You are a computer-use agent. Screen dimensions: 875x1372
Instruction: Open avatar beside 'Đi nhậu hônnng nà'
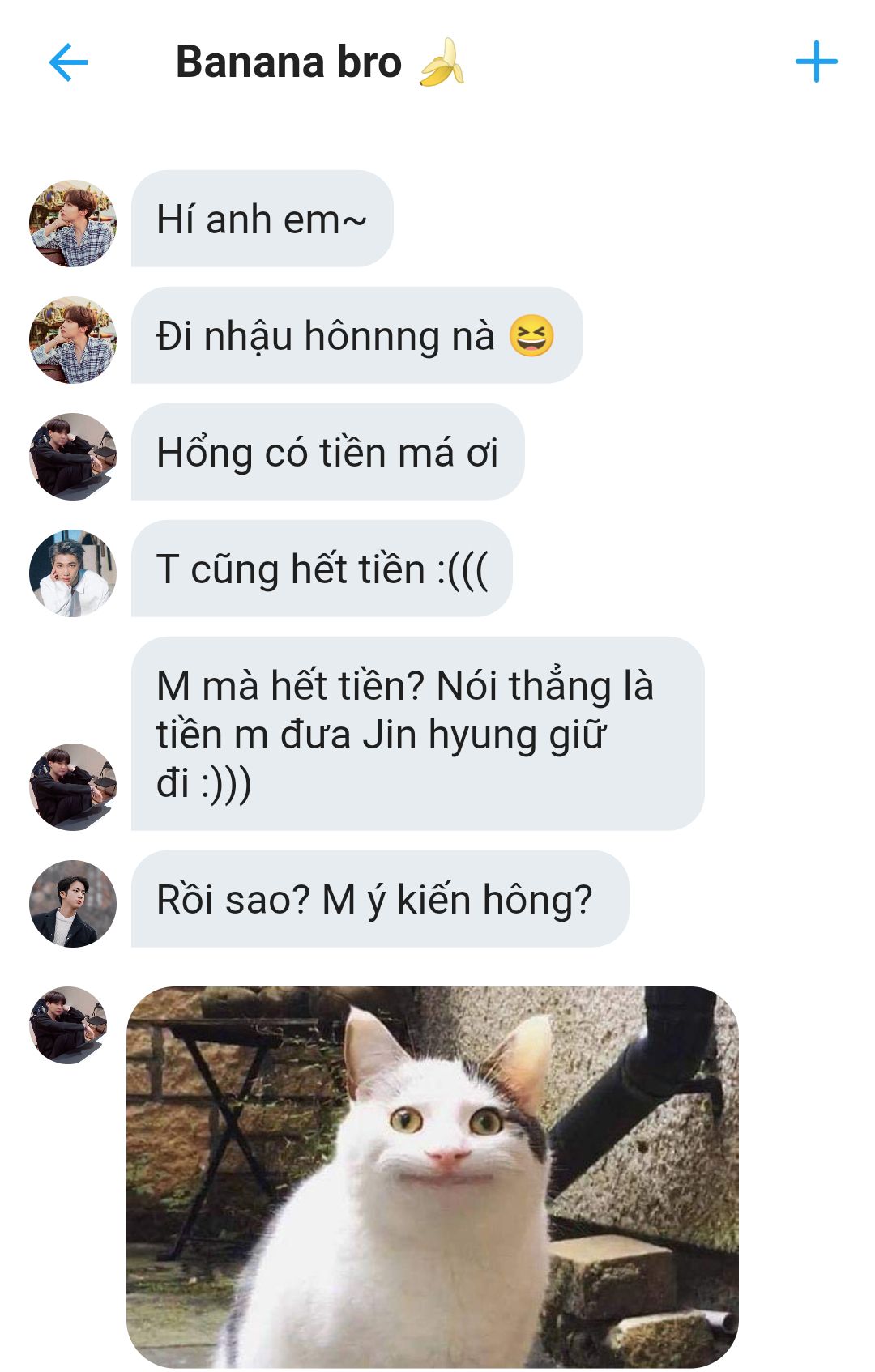pyautogui.click(x=73, y=340)
